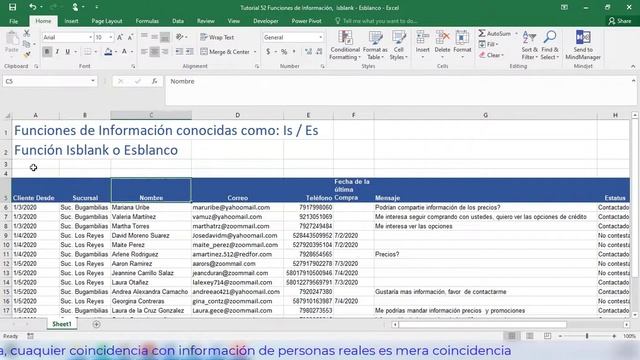Apply the Font Color A
This screenshot has height=360, width=640.
(124, 52)
